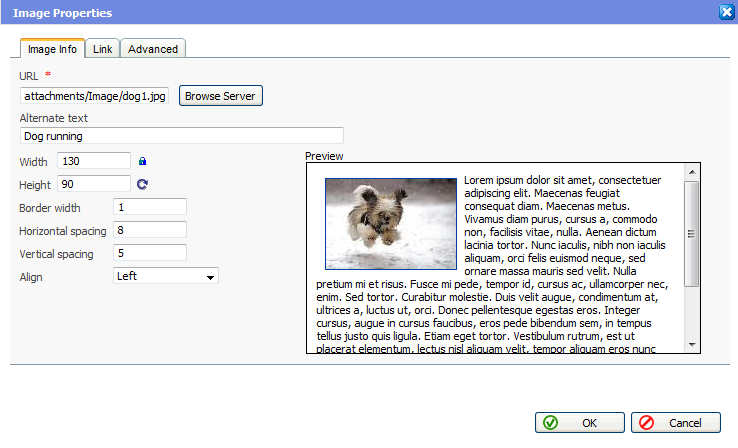
Task: Close the Image Properties dialog
Action: [727, 12]
